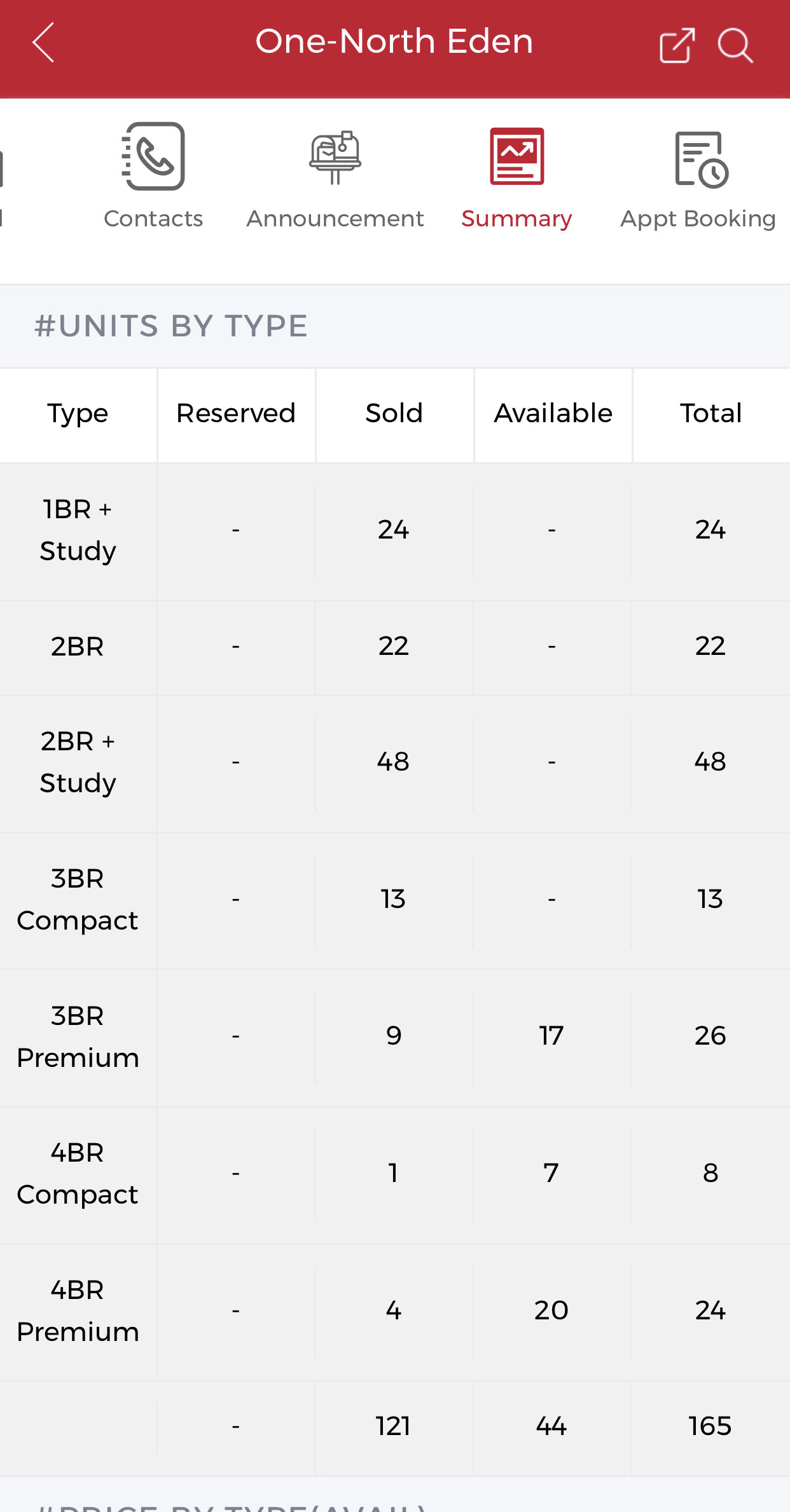
Task: Click the Summary tab label
Action: (516, 219)
